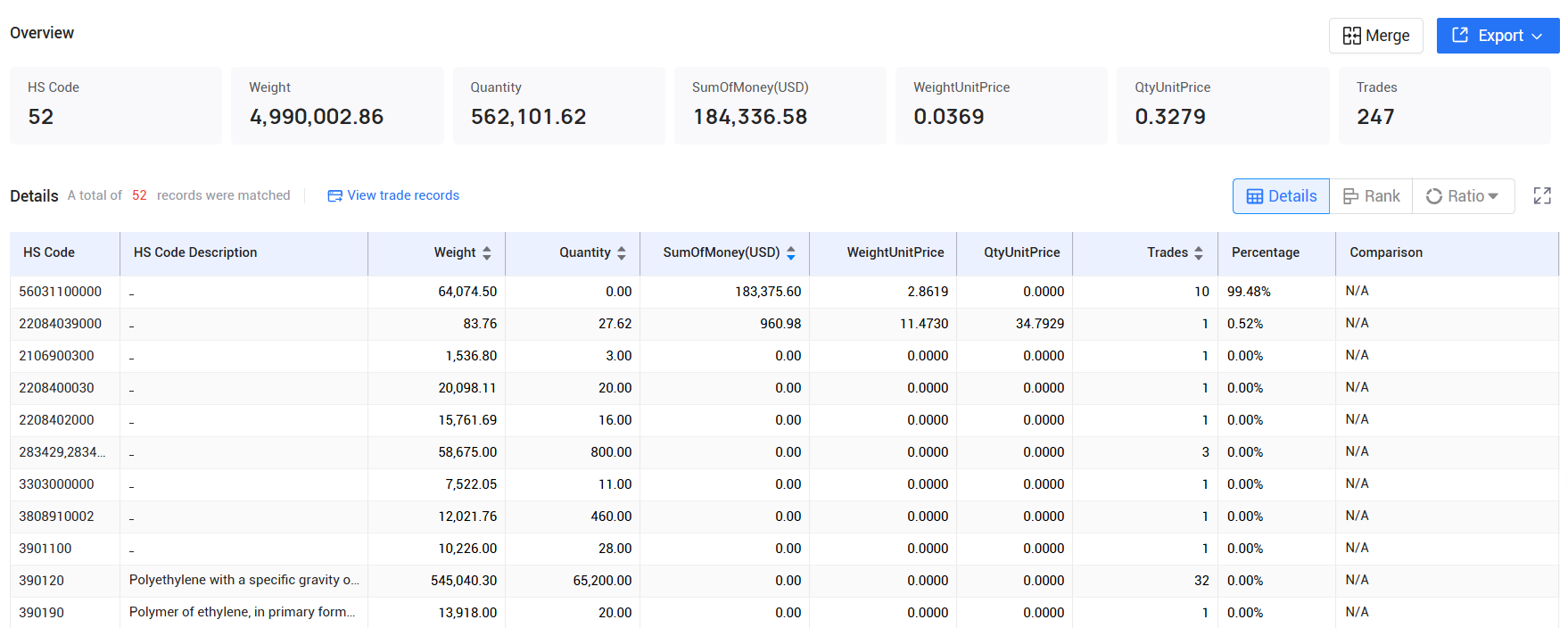The width and height of the screenshot is (1568, 628).
Task: Open the Ratio dropdown
Action: coord(1463,196)
